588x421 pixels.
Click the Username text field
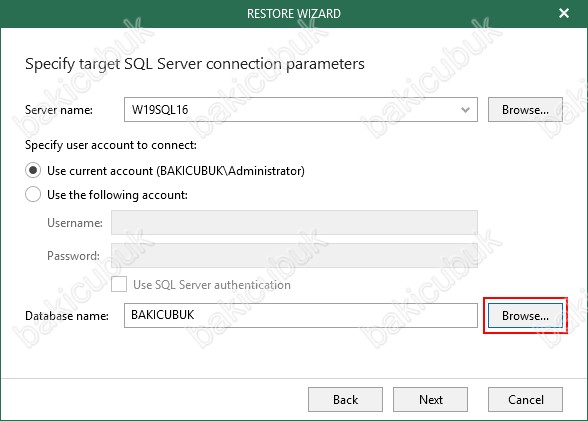[x=294, y=223]
